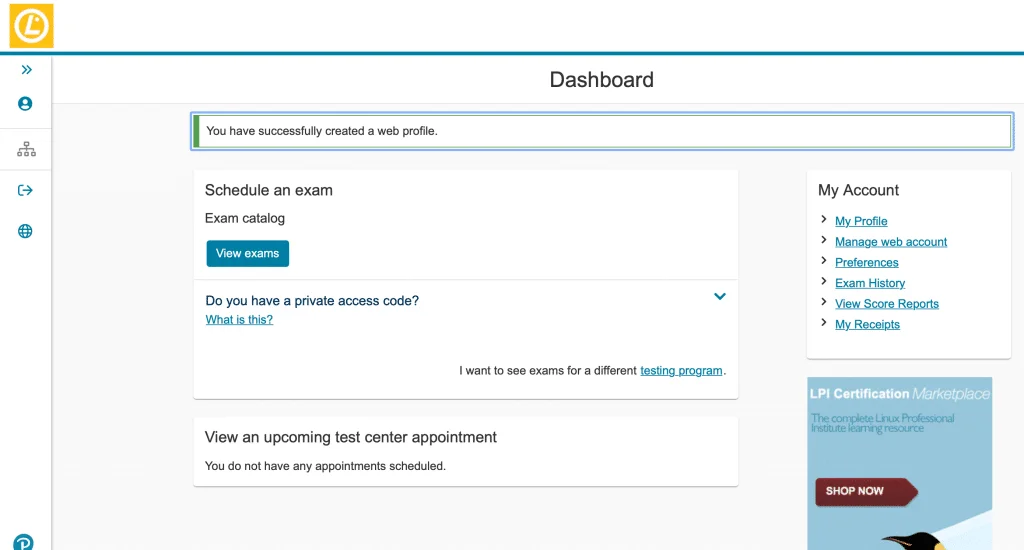This screenshot has height=550, width=1024.
Task: Open My Receipts link
Action: (x=867, y=325)
